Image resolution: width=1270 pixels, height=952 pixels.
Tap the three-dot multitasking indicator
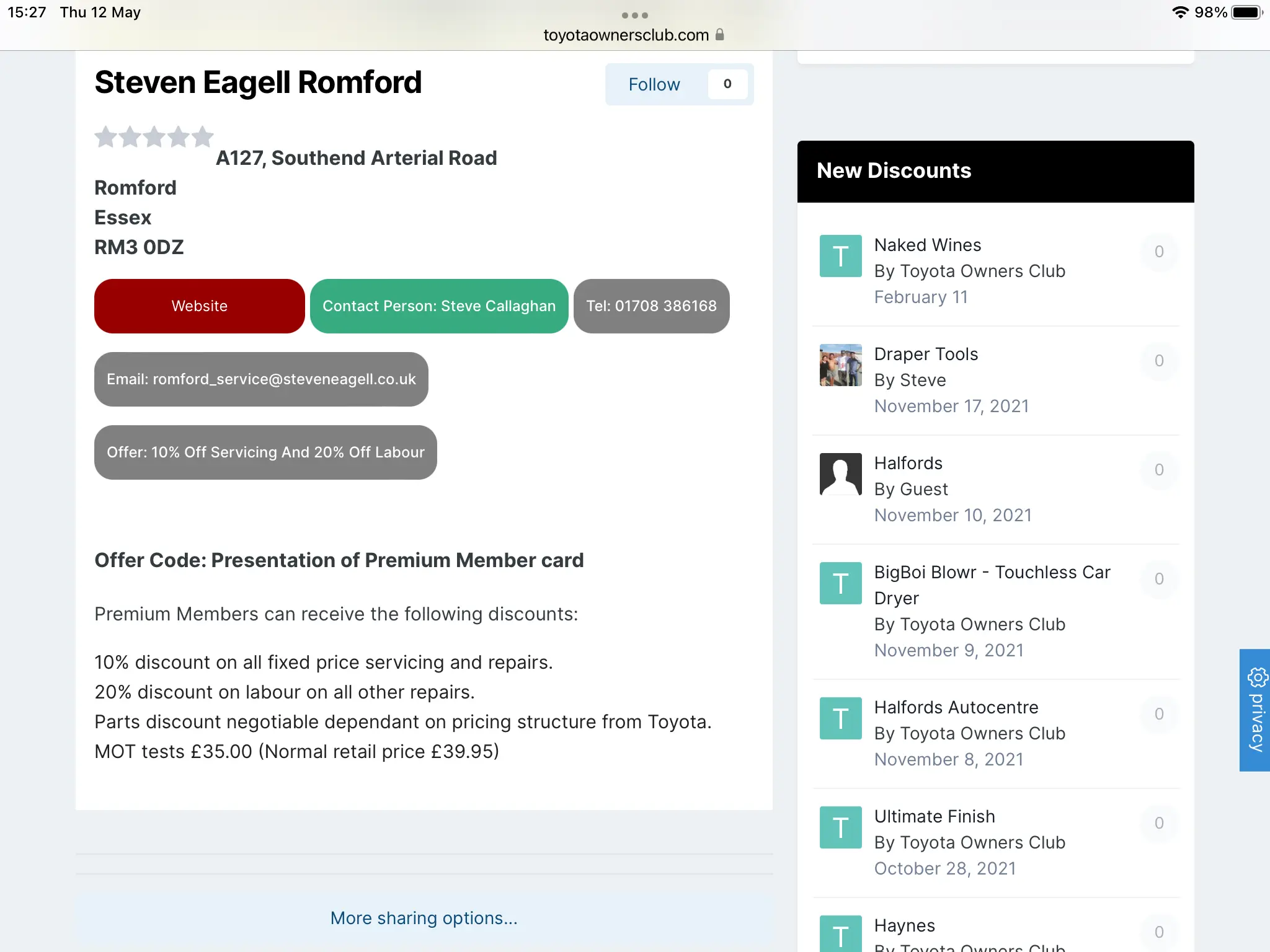tap(634, 15)
